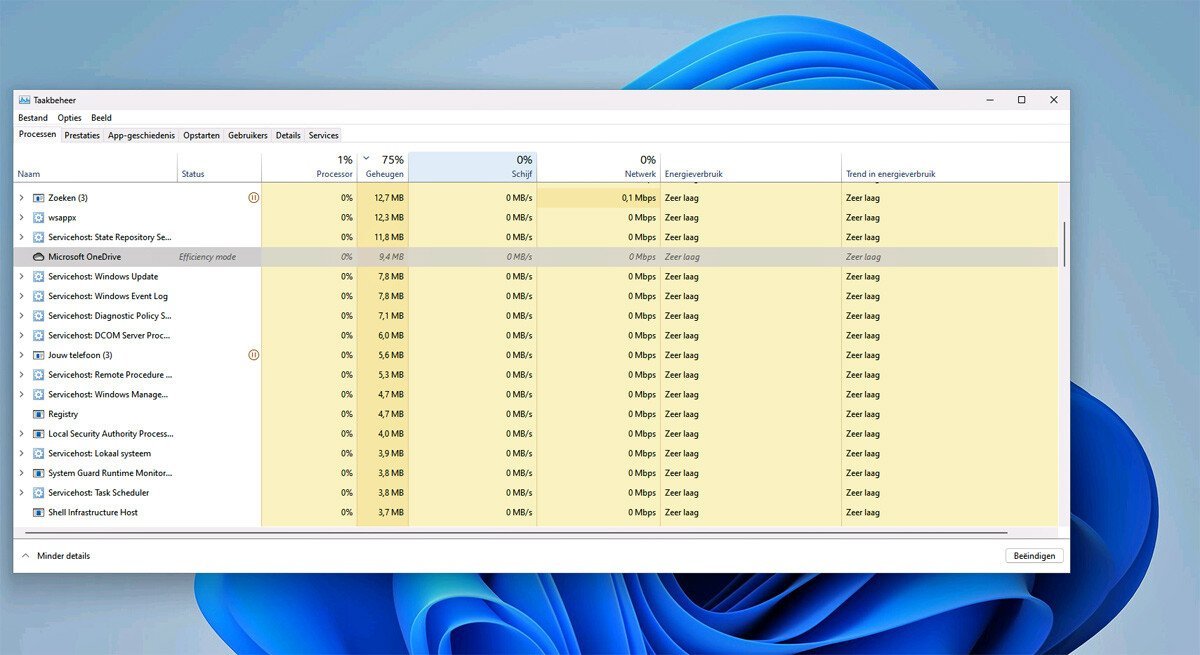Click the Lokaal systeem servicehost icon
The height and width of the screenshot is (655, 1200).
point(39,453)
